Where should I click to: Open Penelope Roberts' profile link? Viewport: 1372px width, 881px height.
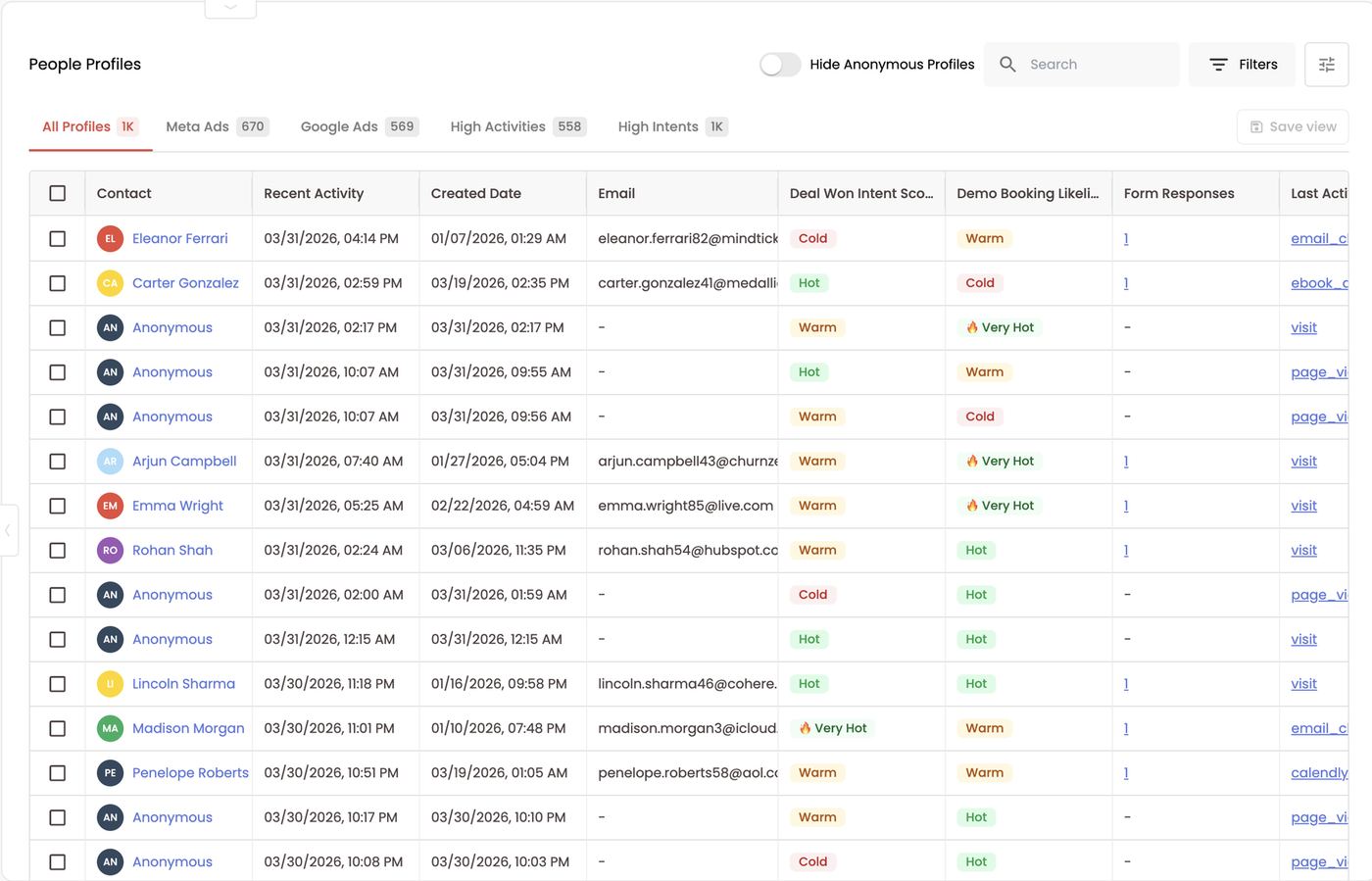[x=190, y=773]
